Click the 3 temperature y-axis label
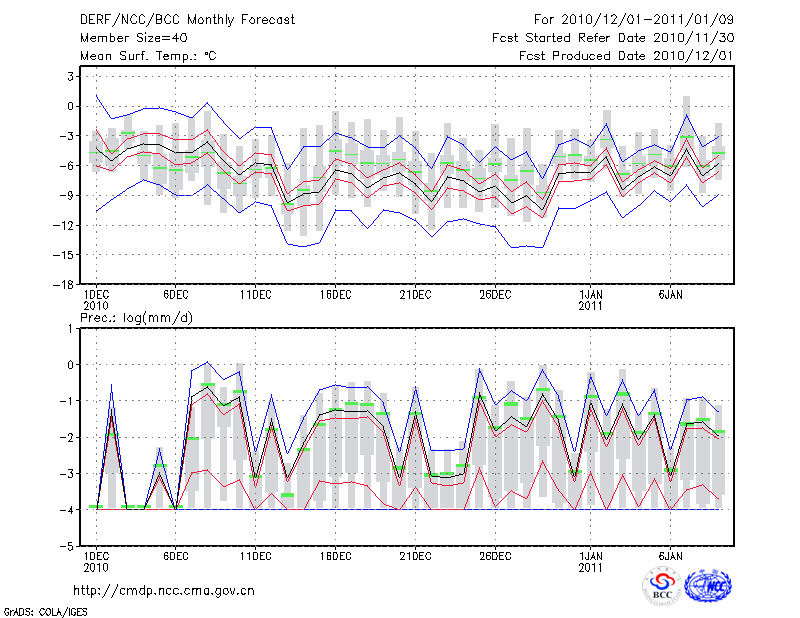 tap(71, 76)
